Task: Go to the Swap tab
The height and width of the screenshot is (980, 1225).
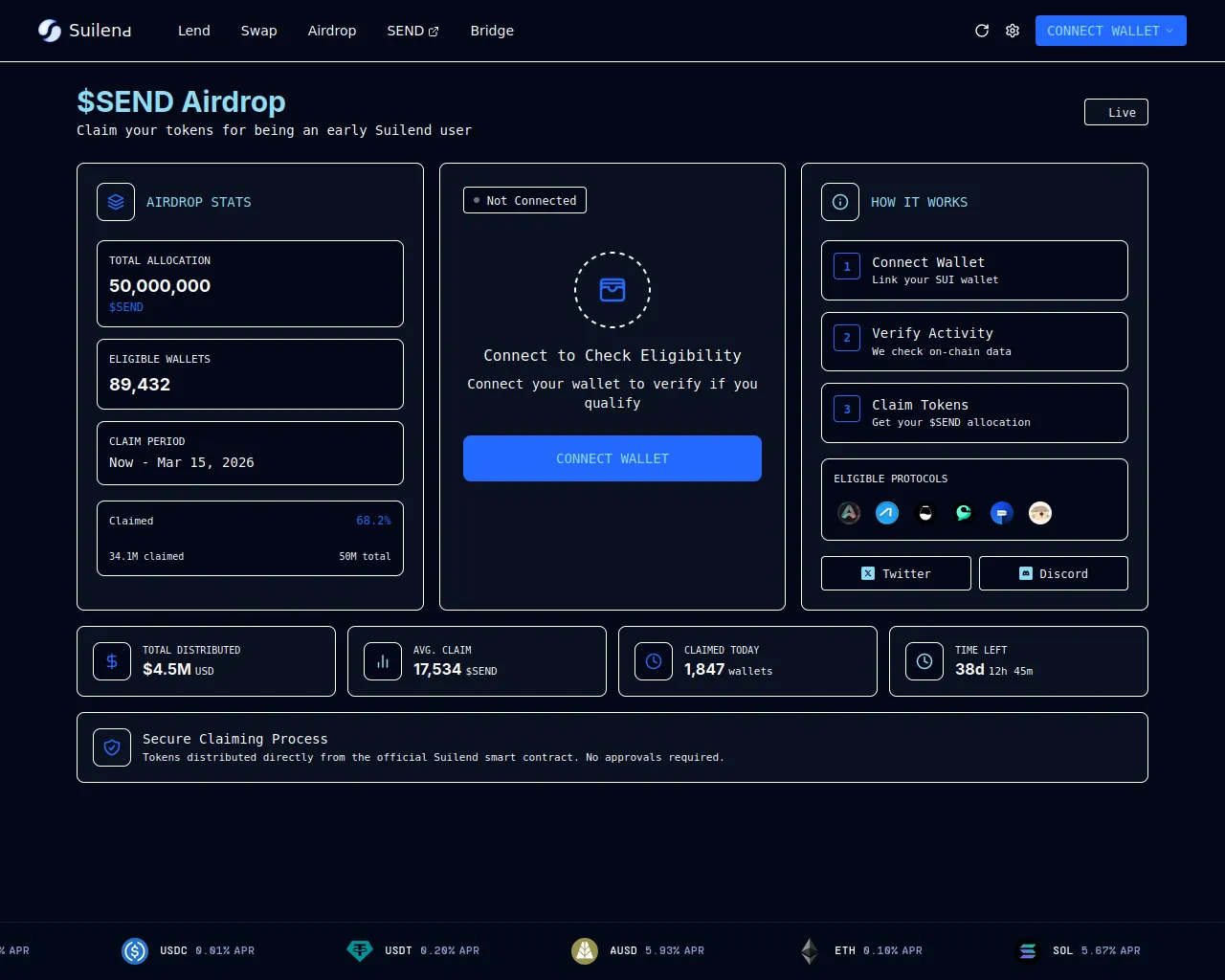Action: coord(258,31)
